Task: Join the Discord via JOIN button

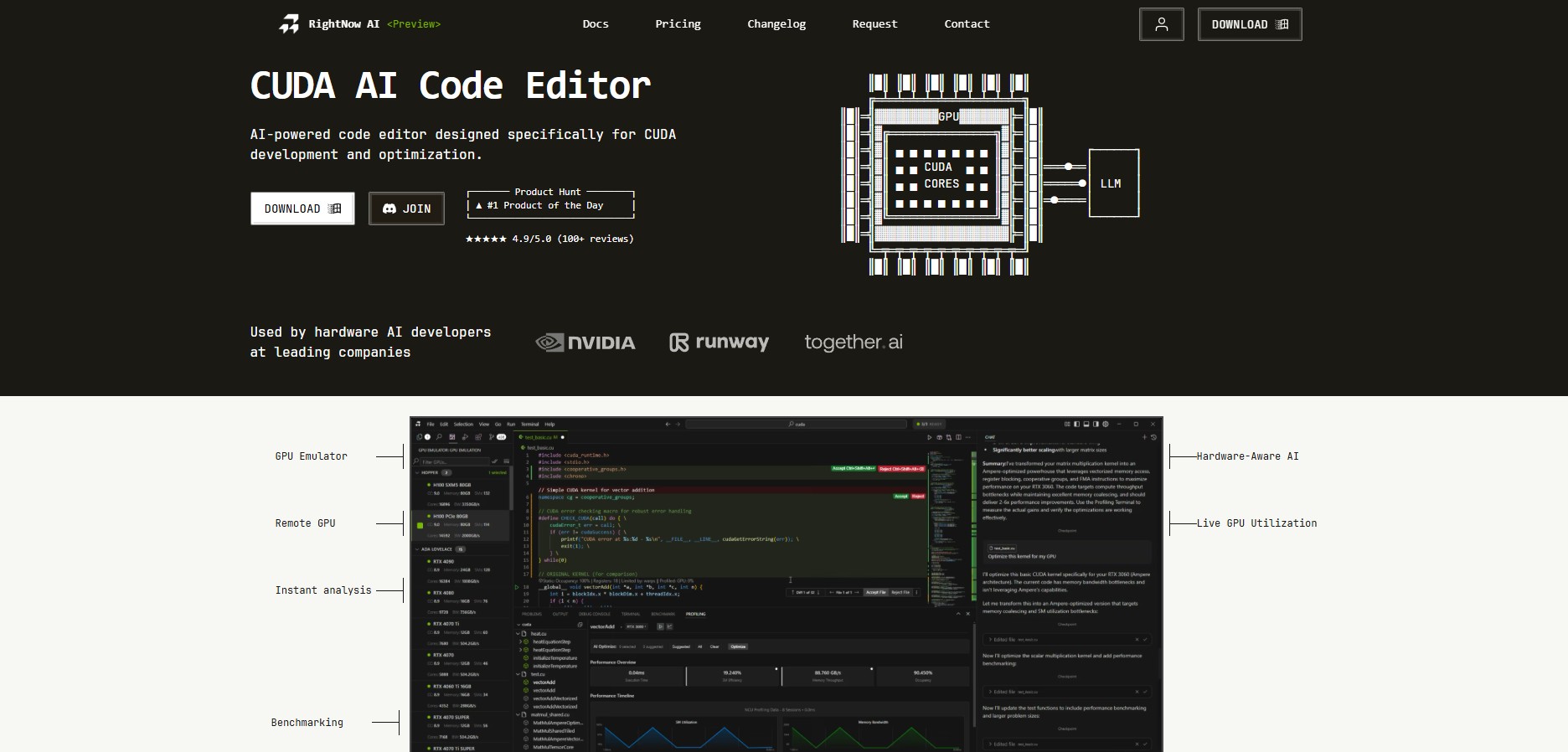Action: (x=406, y=209)
